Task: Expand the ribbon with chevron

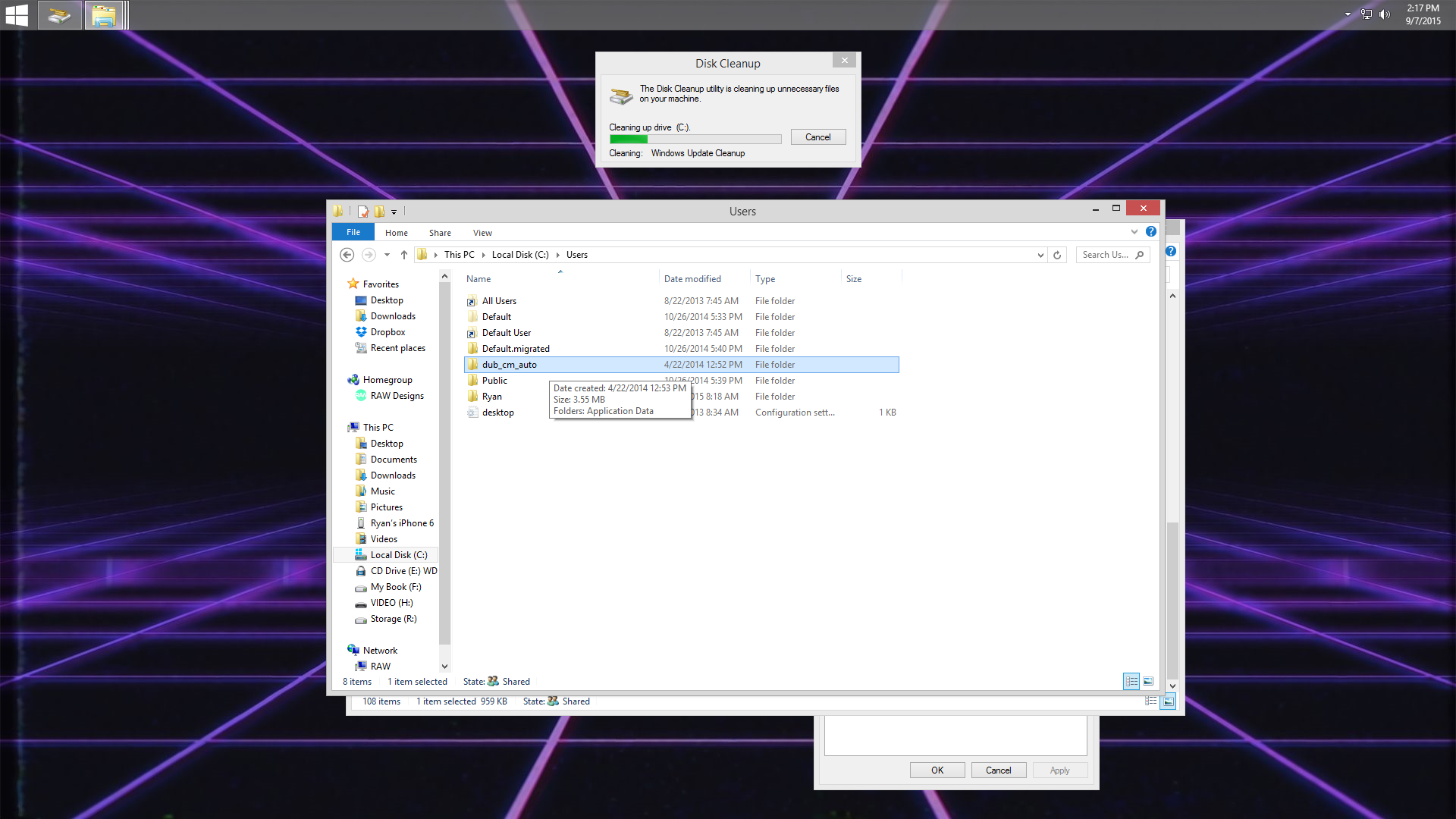Action: pos(1134,232)
